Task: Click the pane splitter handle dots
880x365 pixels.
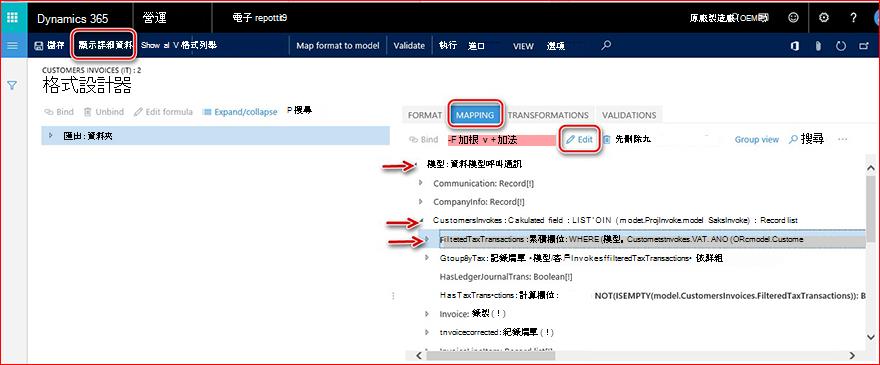Action: (393, 295)
